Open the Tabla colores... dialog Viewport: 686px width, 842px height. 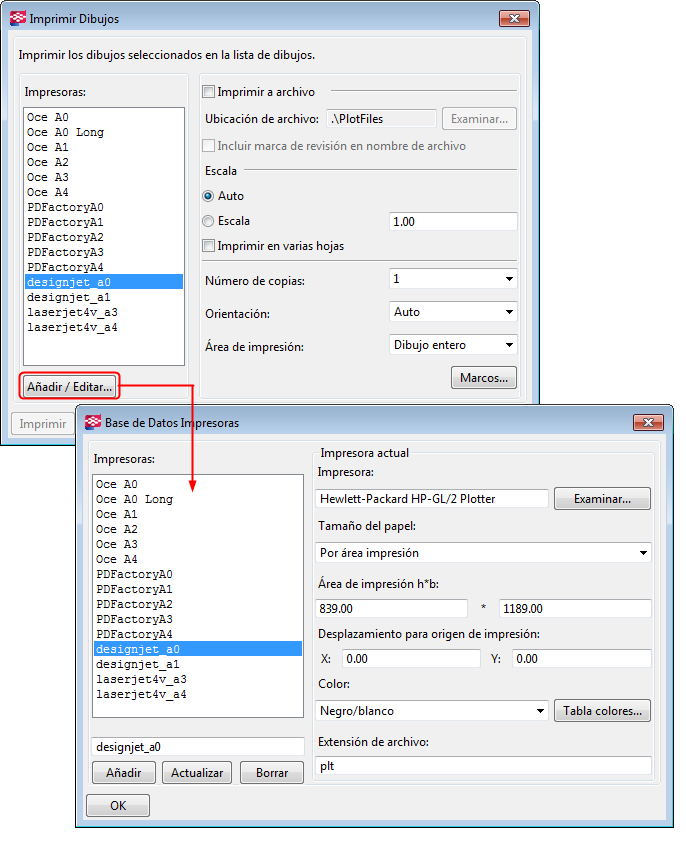(x=602, y=711)
